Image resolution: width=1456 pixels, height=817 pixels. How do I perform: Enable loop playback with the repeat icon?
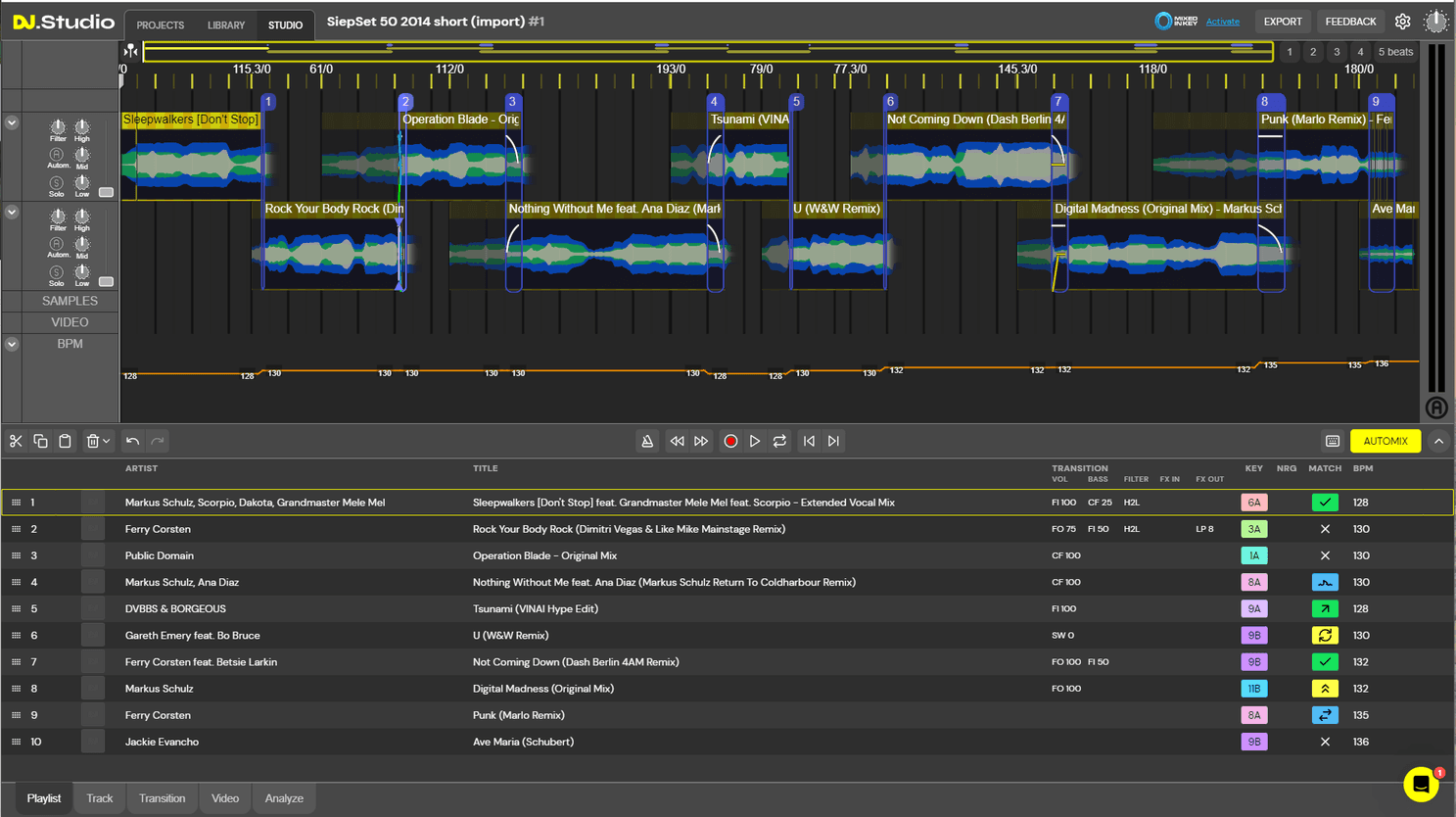[x=779, y=441]
